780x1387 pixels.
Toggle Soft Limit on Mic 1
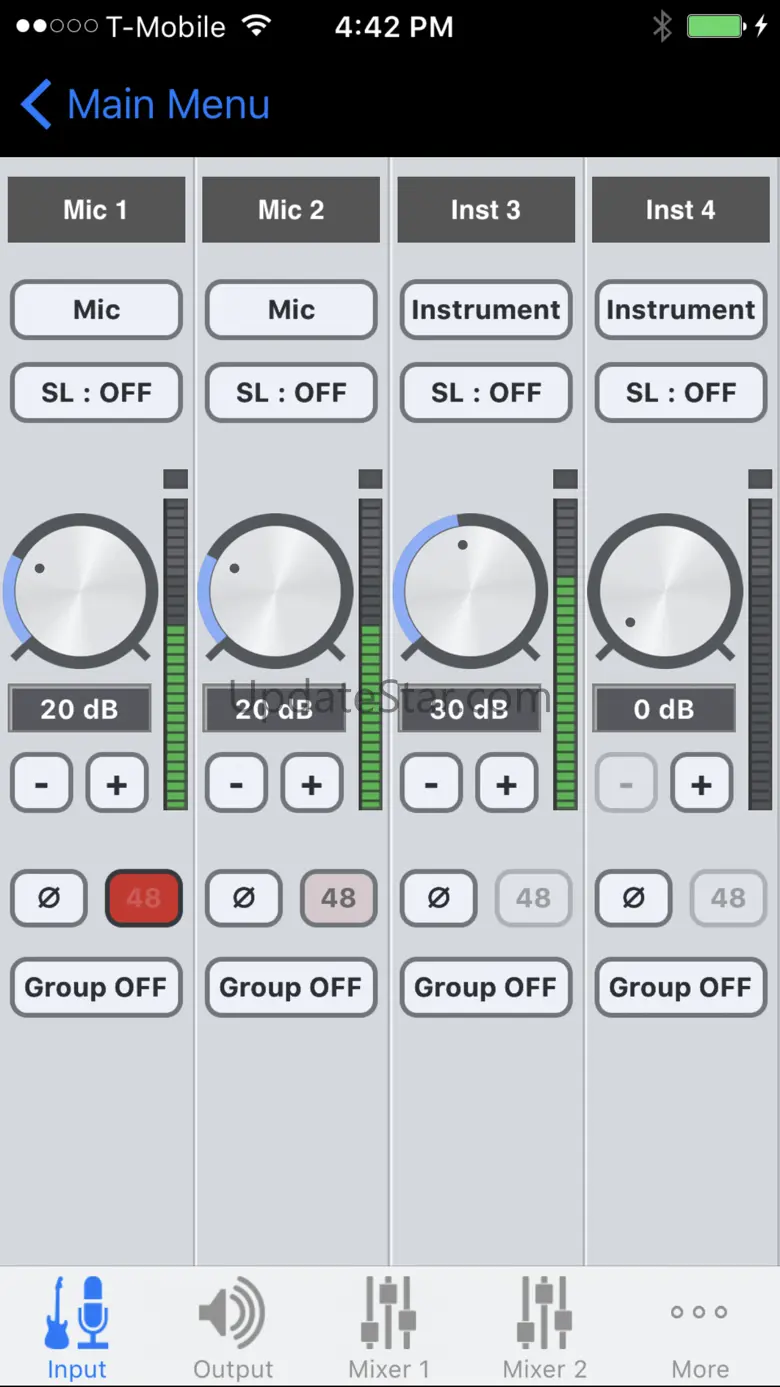pos(96,393)
